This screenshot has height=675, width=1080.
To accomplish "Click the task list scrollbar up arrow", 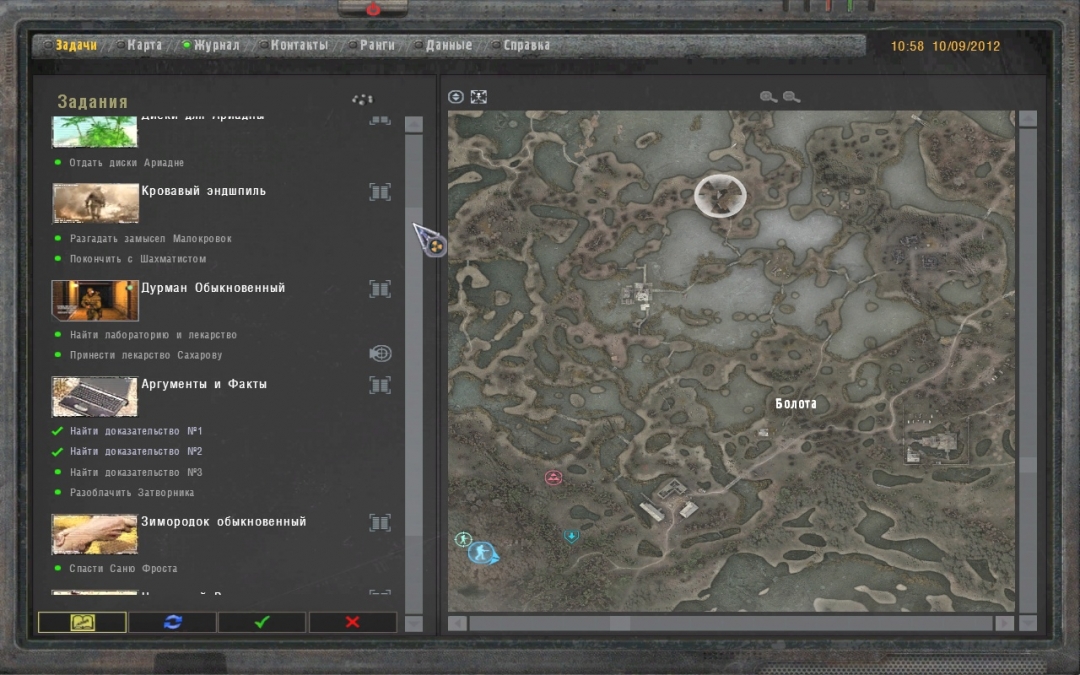I will [x=413, y=125].
